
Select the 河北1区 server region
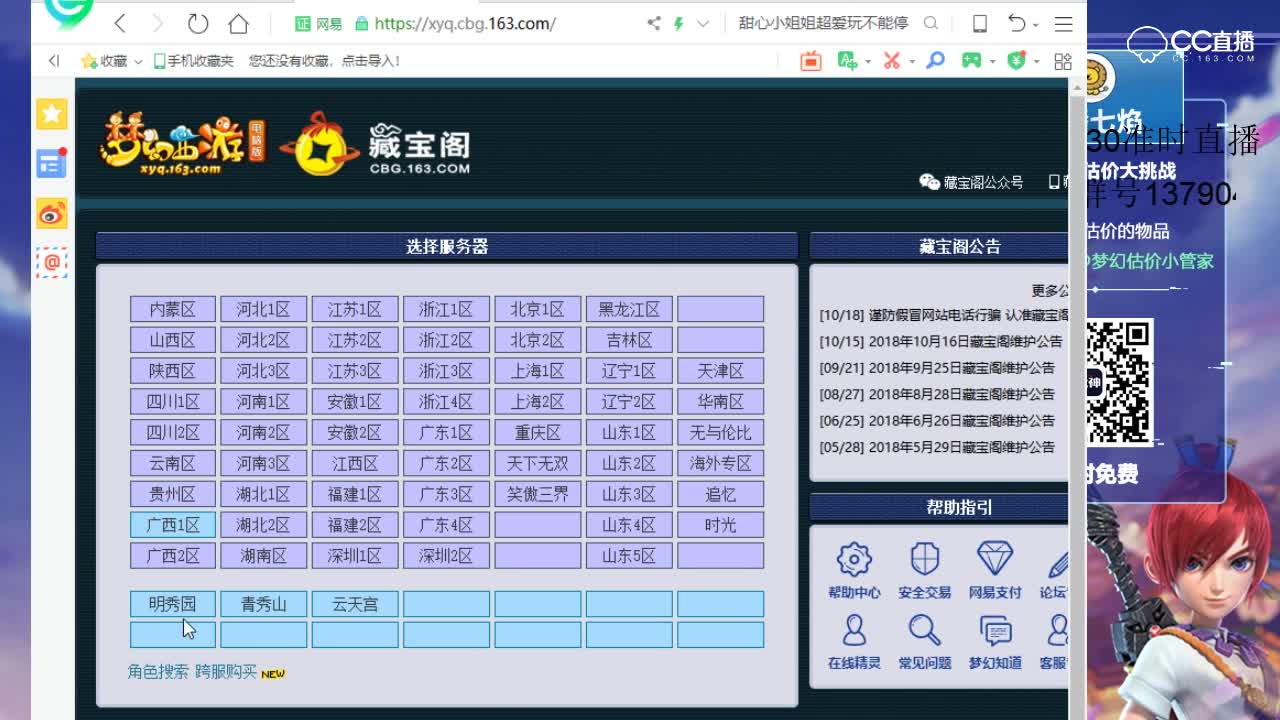pos(264,310)
